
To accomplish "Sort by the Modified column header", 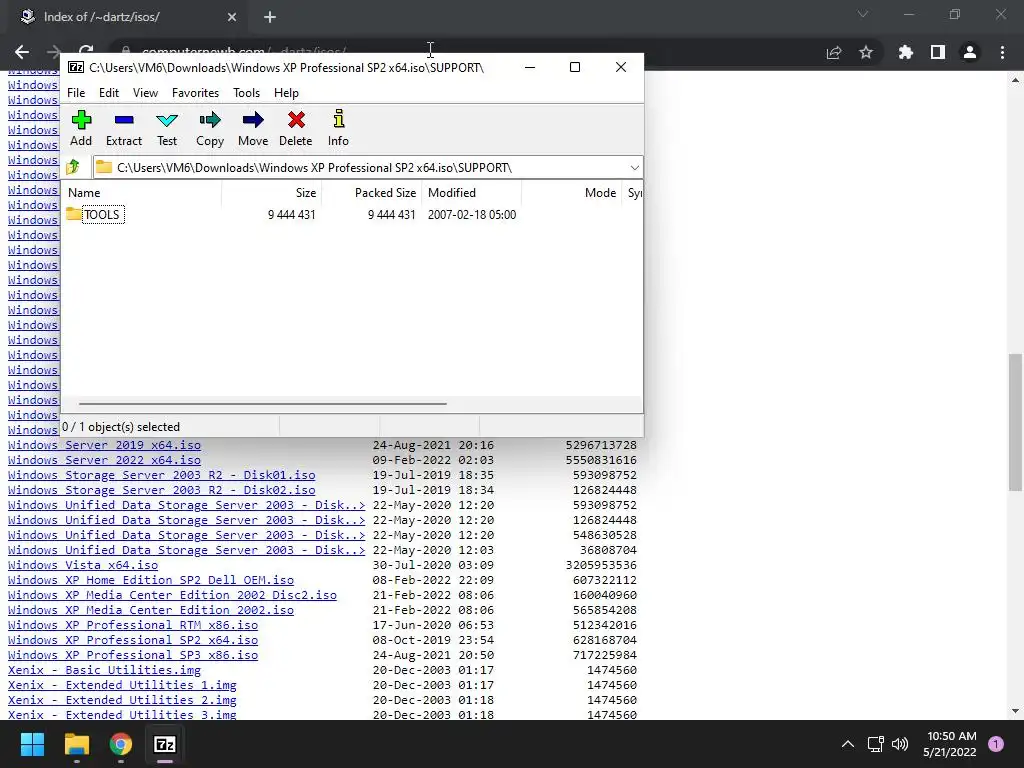I will pyautogui.click(x=471, y=193).
